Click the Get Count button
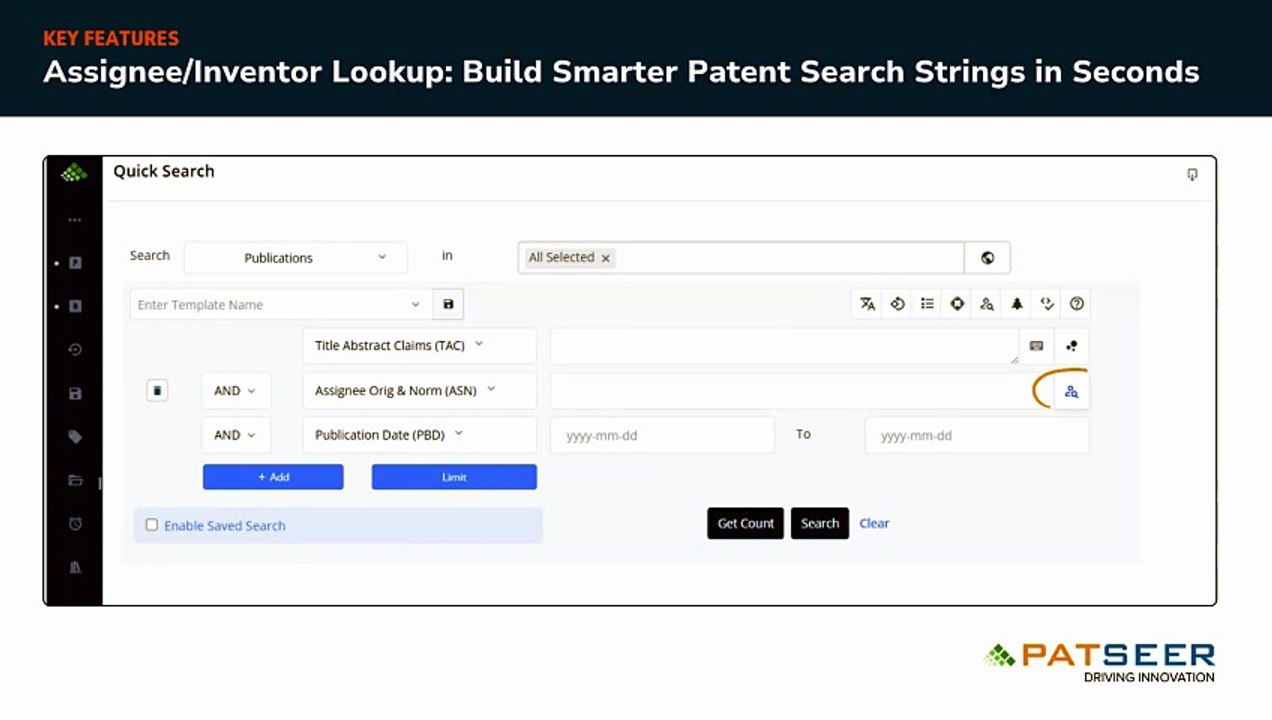The width and height of the screenshot is (1272, 720). click(x=746, y=523)
